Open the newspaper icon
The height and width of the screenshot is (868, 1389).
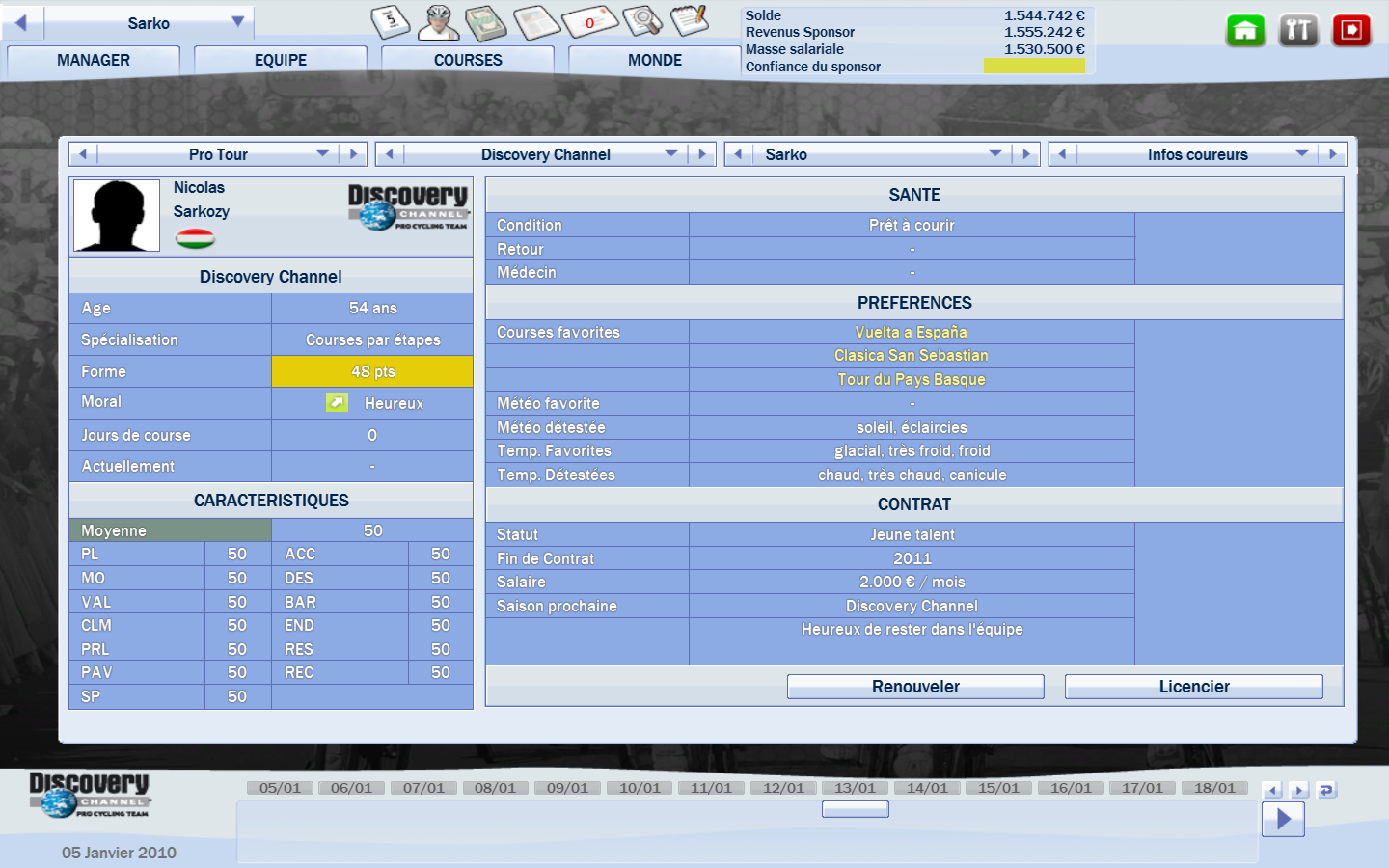536,21
